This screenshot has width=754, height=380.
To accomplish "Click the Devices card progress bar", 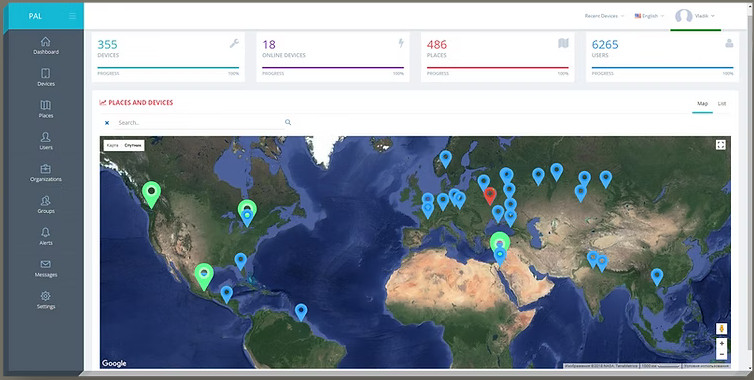I will click(168, 67).
